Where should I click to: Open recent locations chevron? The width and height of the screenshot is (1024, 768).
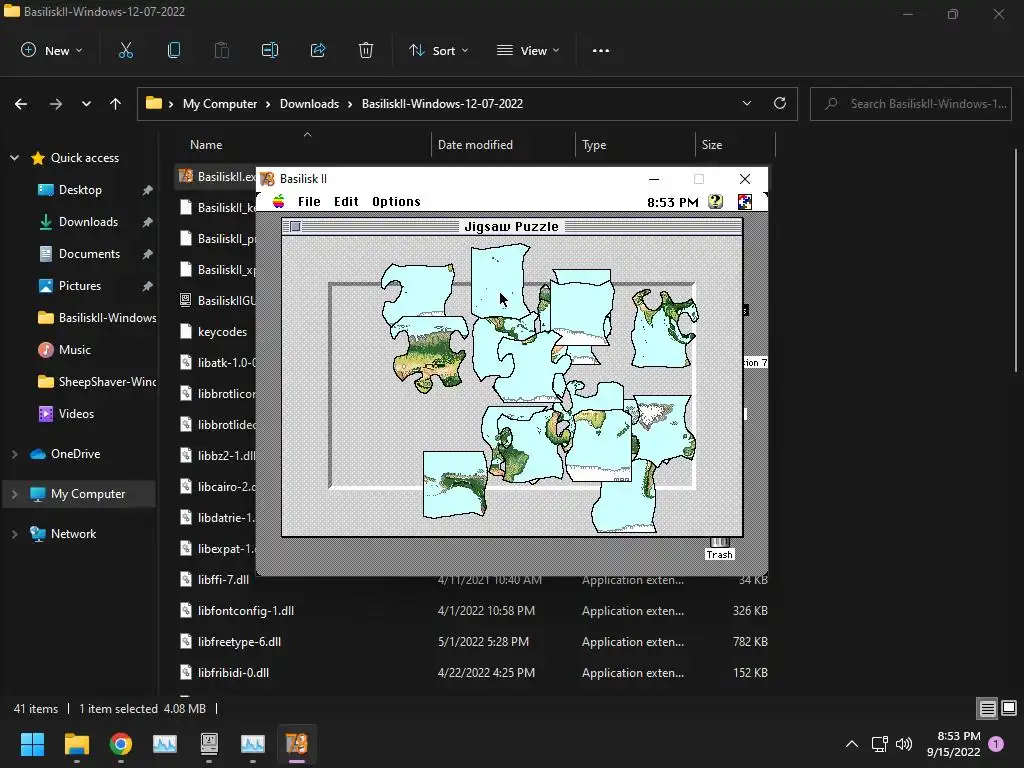(86, 104)
